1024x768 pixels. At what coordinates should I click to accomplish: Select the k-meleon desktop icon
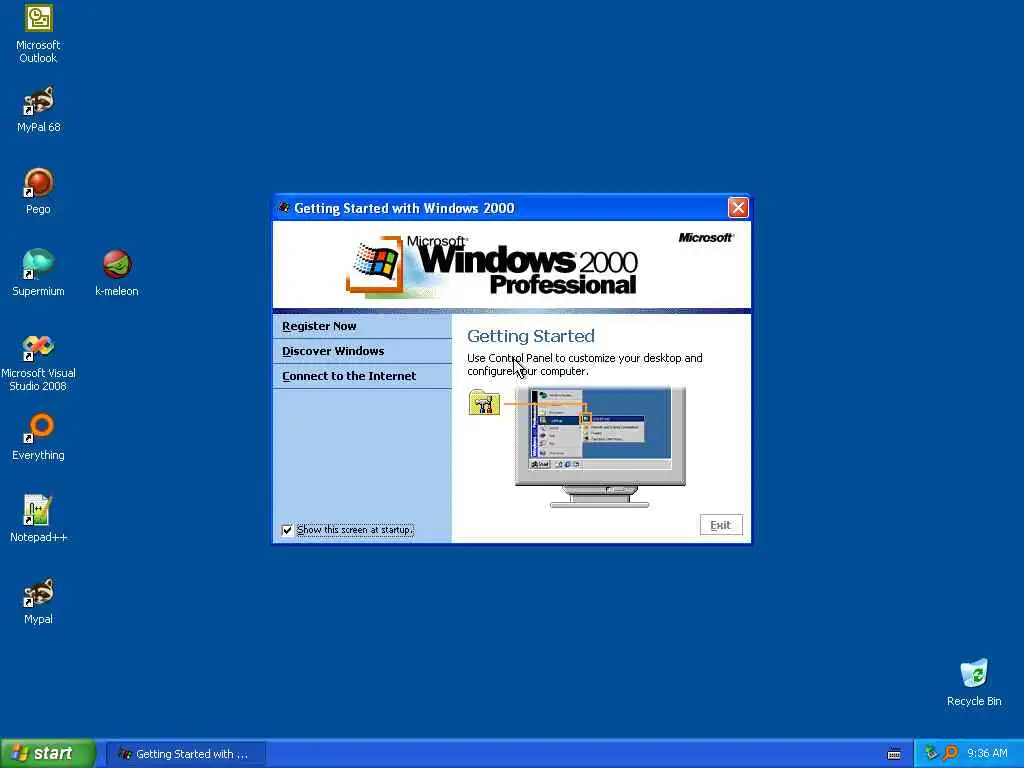click(x=117, y=273)
